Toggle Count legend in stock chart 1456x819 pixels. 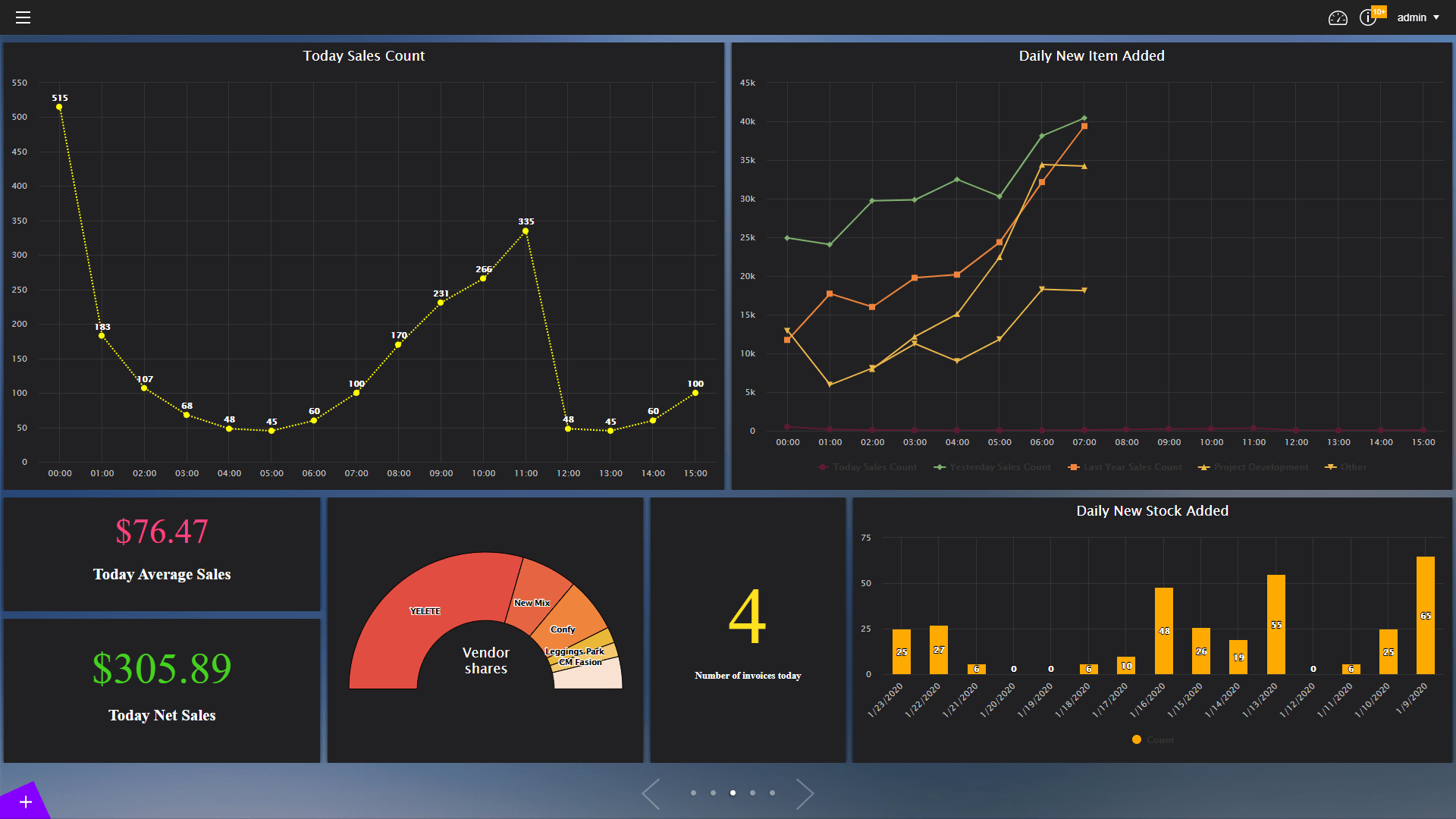[1153, 740]
